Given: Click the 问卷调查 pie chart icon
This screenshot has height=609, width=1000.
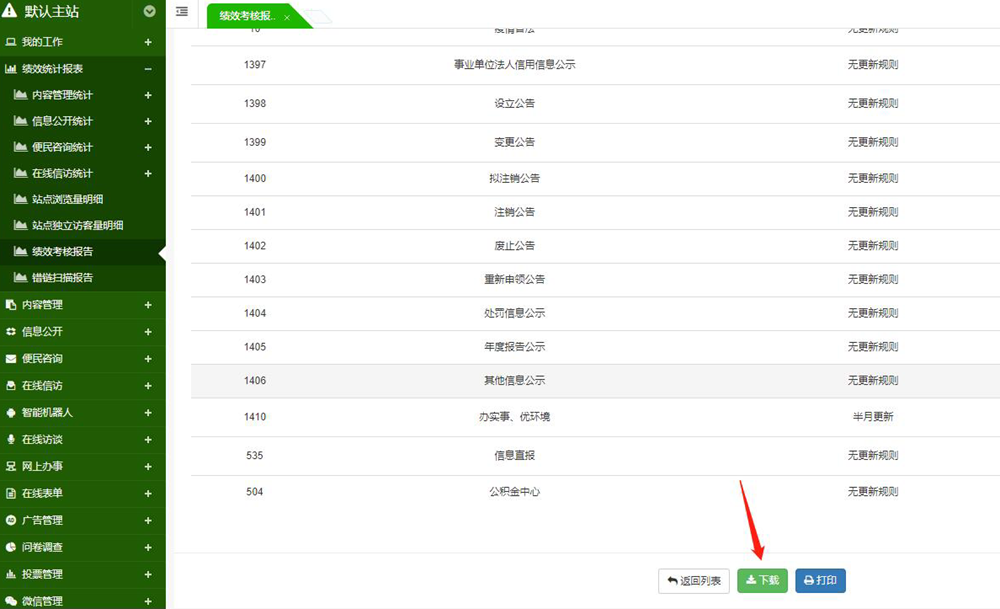Looking at the screenshot, I should [x=11, y=547].
